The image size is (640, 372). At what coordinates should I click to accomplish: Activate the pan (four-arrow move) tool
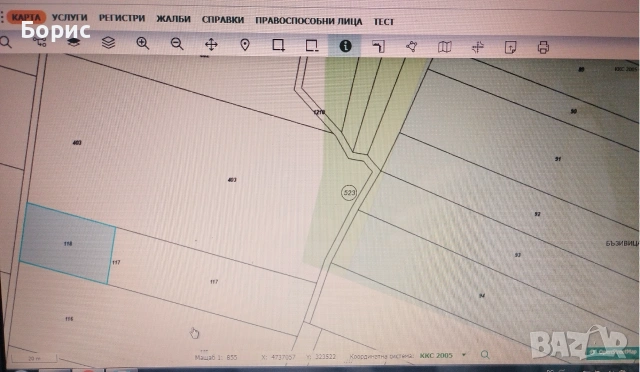(211, 44)
